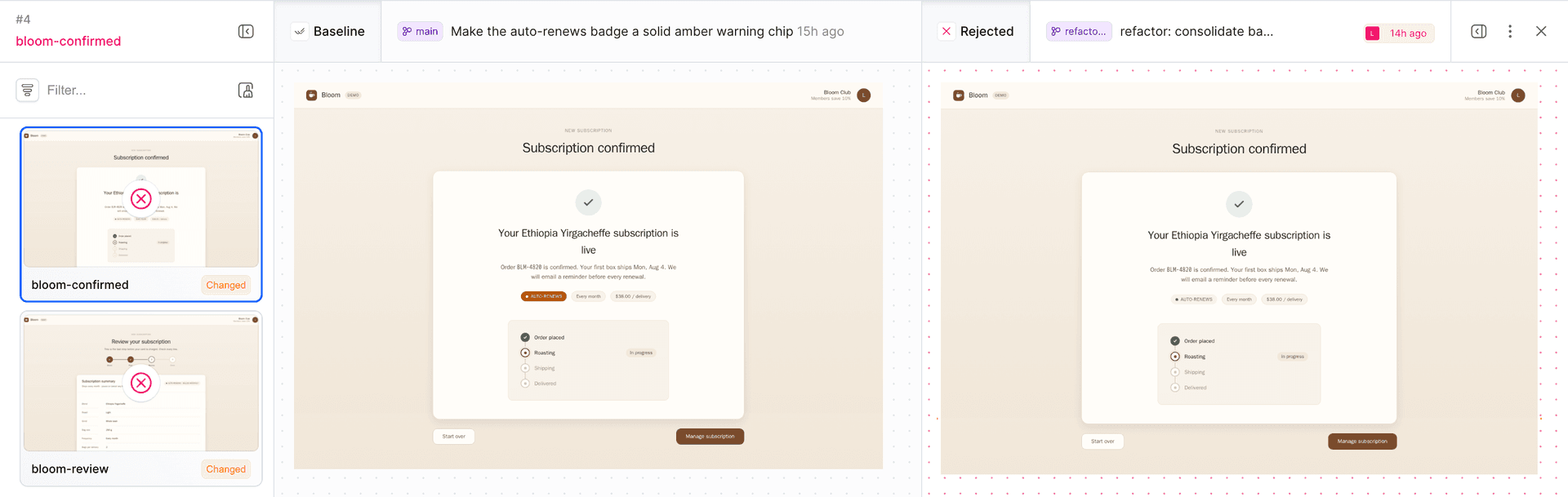Click the Roasting step icon in the rejected view
The image size is (1568, 497).
pyautogui.click(x=1175, y=357)
